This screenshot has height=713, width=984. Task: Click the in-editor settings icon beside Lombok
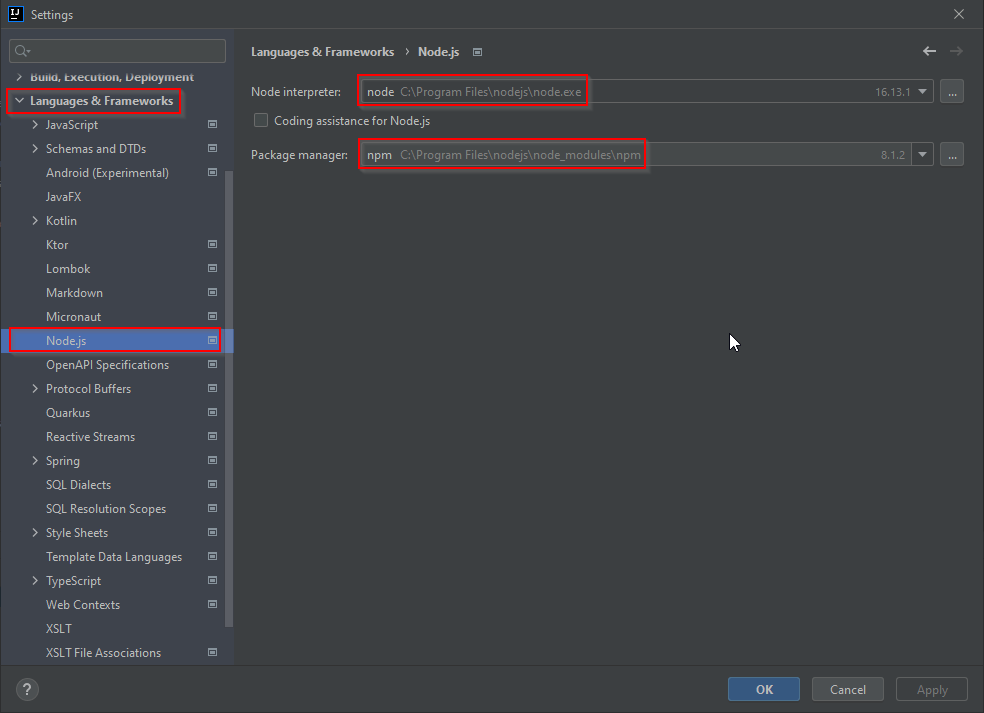[212, 268]
